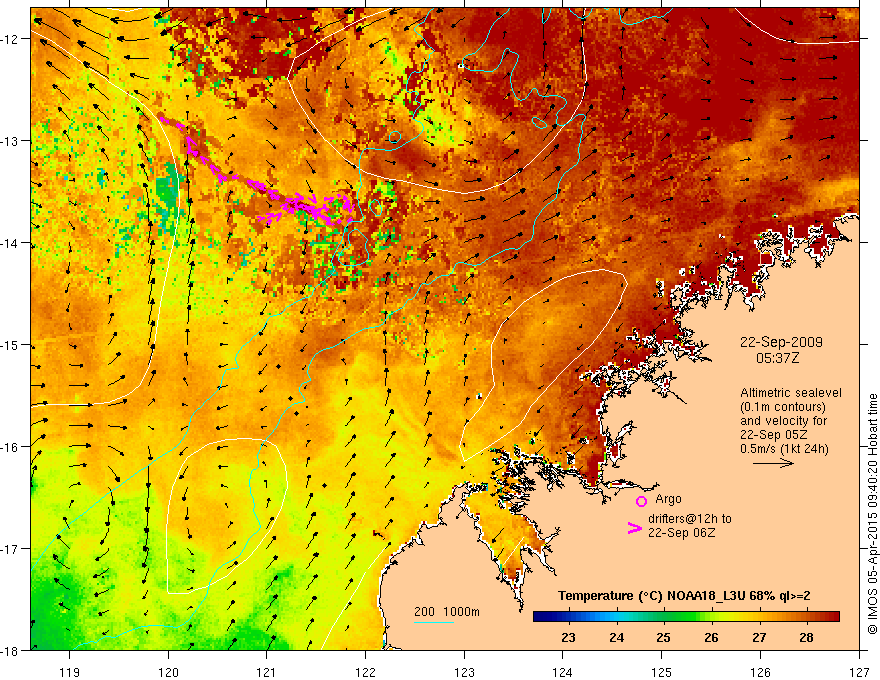The width and height of the screenshot is (880, 680).
Task: Click the '(0.1m contours)' legend text
Action: click(783, 407)
